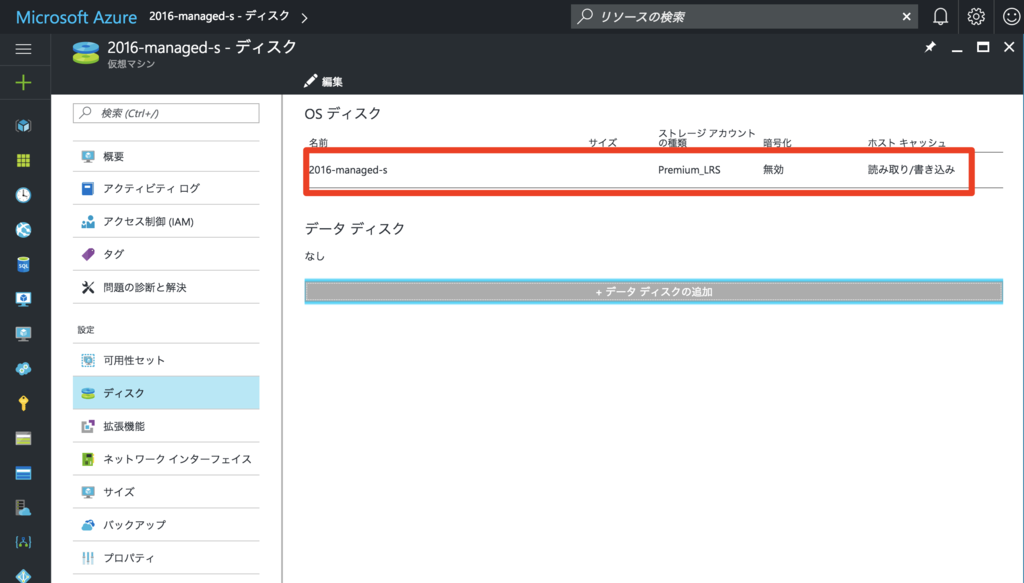The height and width of the screenshot is (583, 1024).
Task: Open All Resources grid icon in left rail
Action: point(23,160)
